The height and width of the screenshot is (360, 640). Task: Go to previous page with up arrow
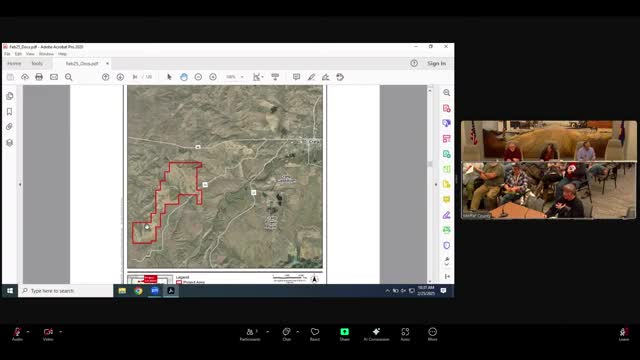pyautogui.click(x=106, y=77)
